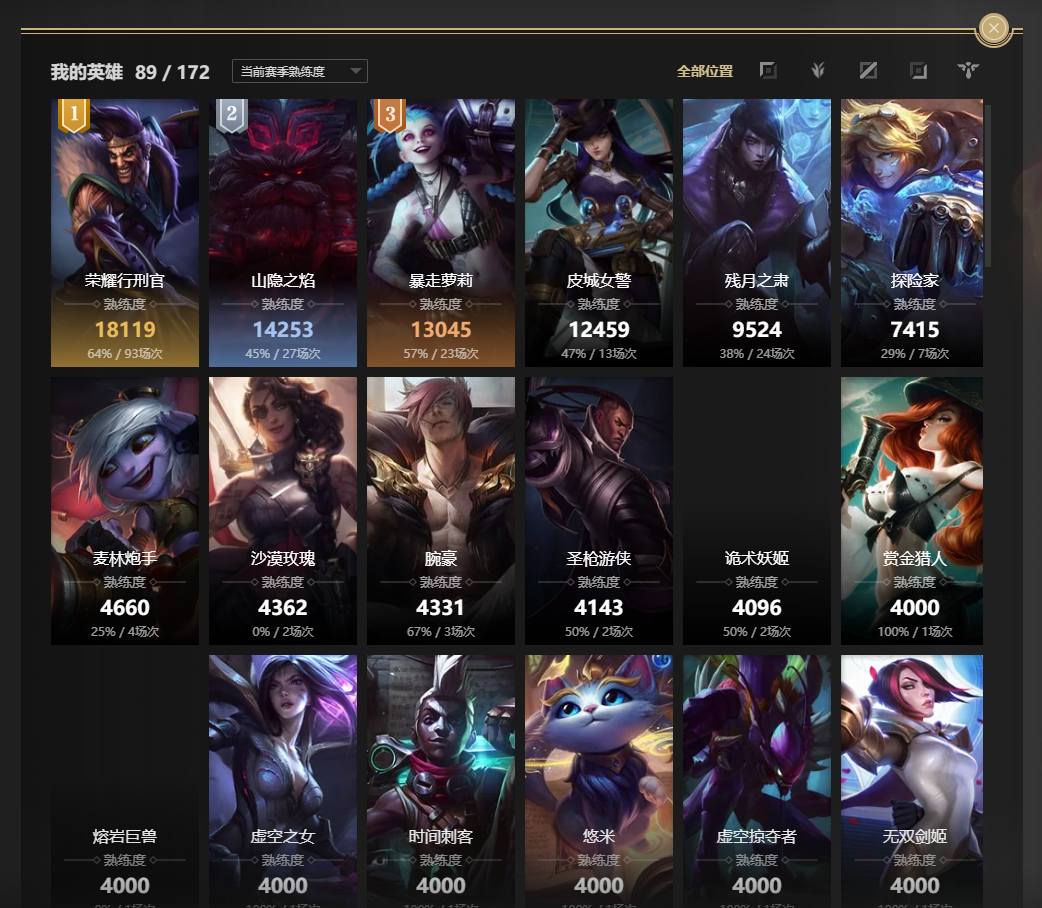
Task: Filter champions by Top lane icon
Action: 768,70
